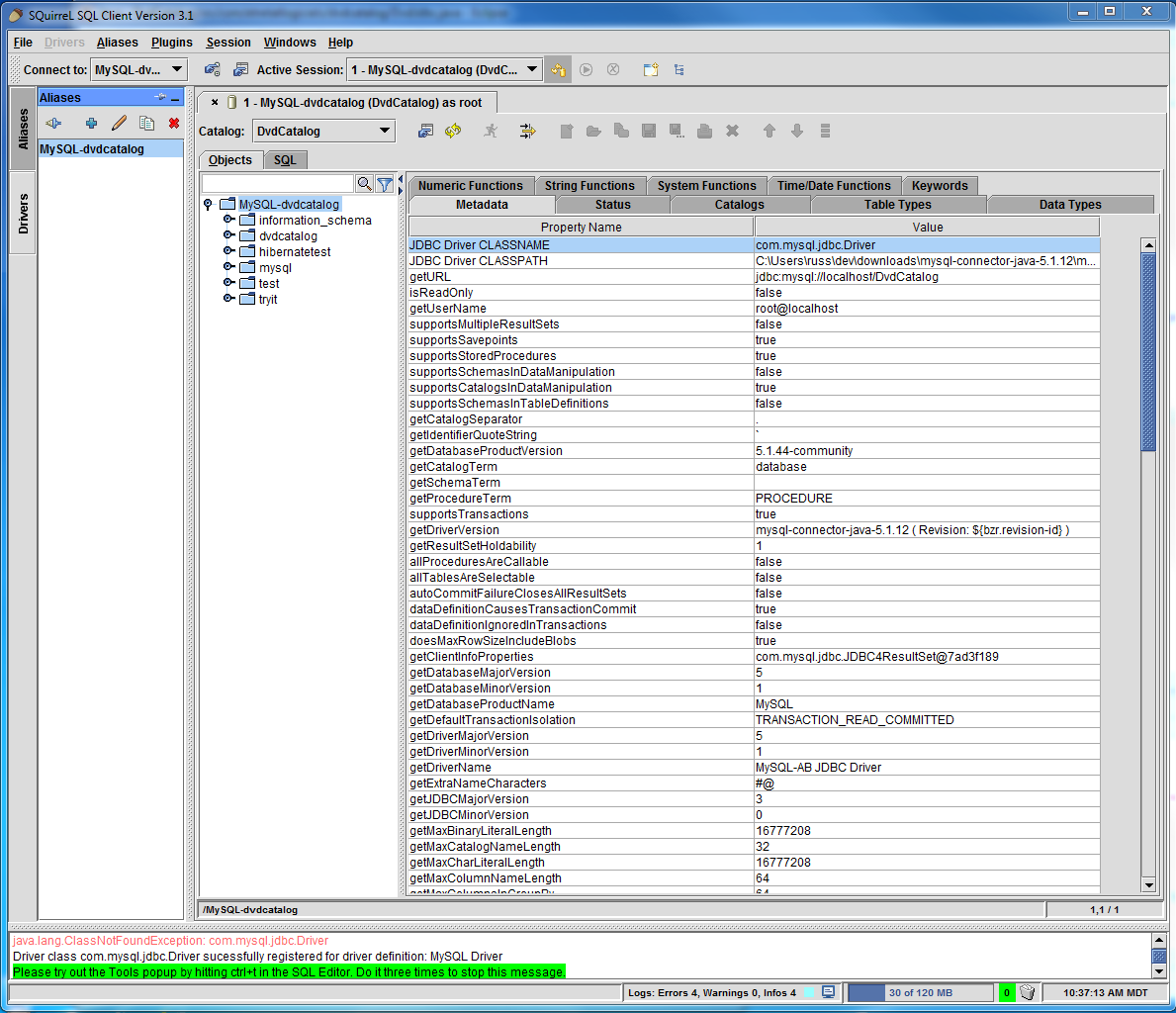Click the funnel filter icon in object tree
This screenshot has height=1013, width=1176.
point(385,184)
